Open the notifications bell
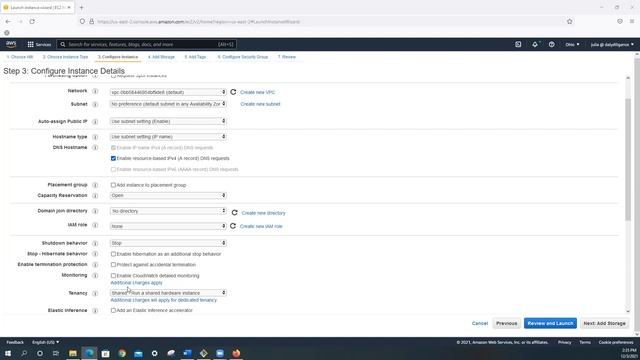The height and width of the screenshot is (360, 640). click(535, 44)
